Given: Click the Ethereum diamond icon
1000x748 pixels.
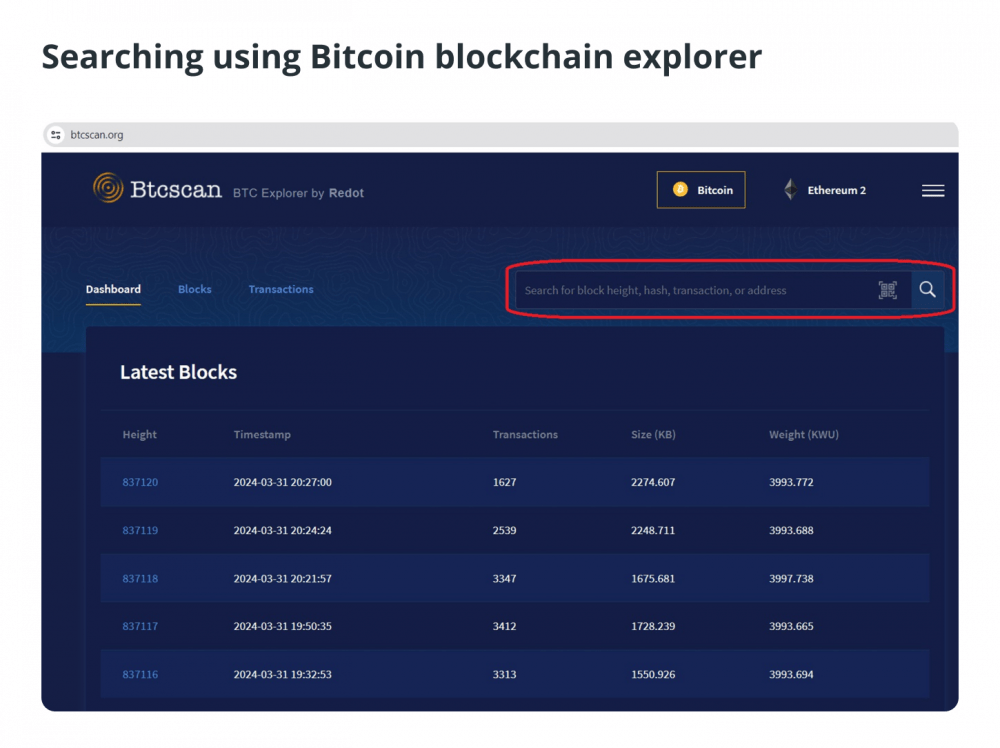Looking at the screenshot, I should 790,190.
